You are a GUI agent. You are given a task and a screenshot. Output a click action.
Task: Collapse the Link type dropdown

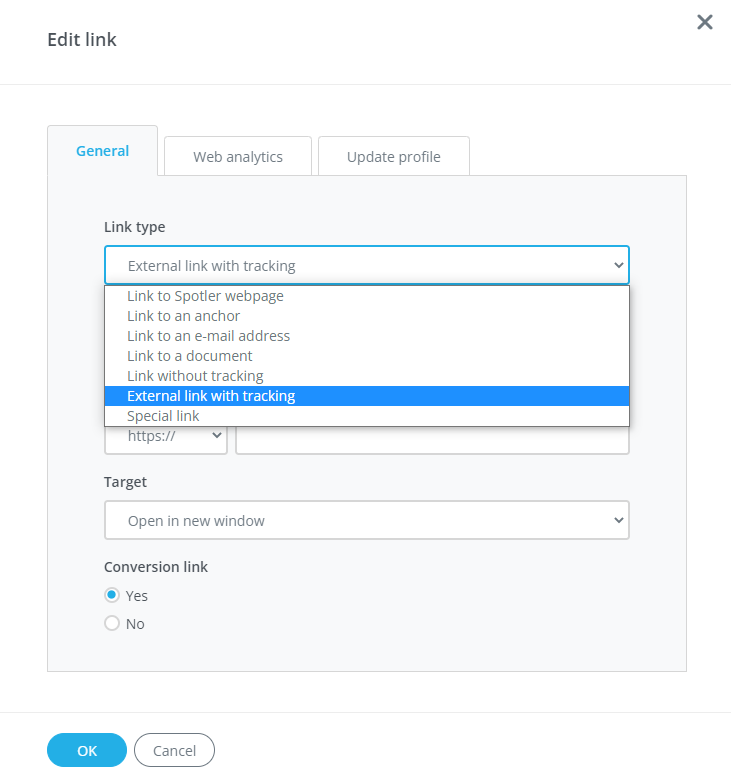(366, 266)
